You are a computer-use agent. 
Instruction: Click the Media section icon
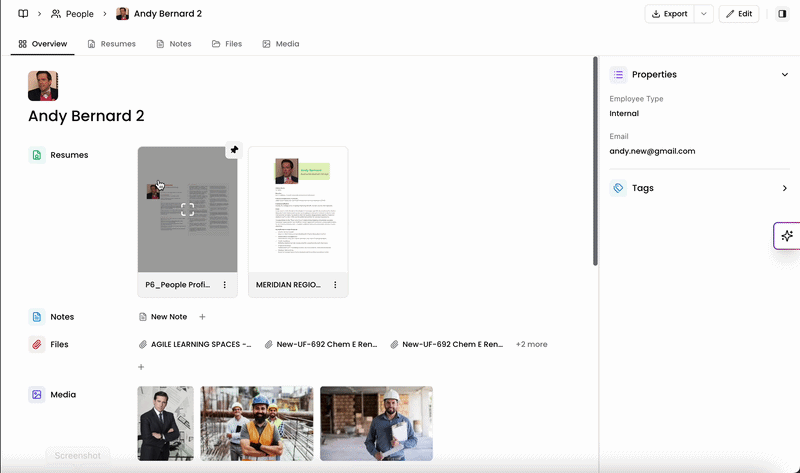(37, 395)
